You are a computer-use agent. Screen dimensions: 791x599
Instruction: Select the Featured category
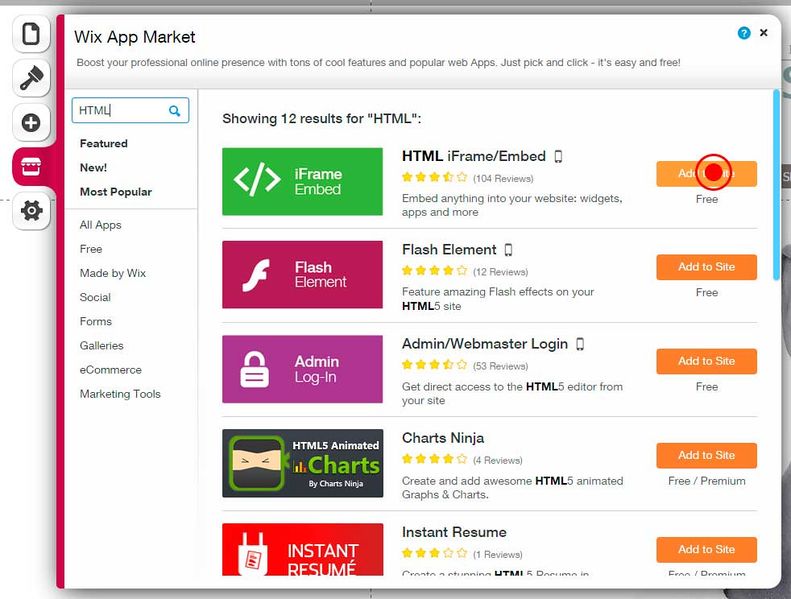pyautogui.click(x=104, y=144)
